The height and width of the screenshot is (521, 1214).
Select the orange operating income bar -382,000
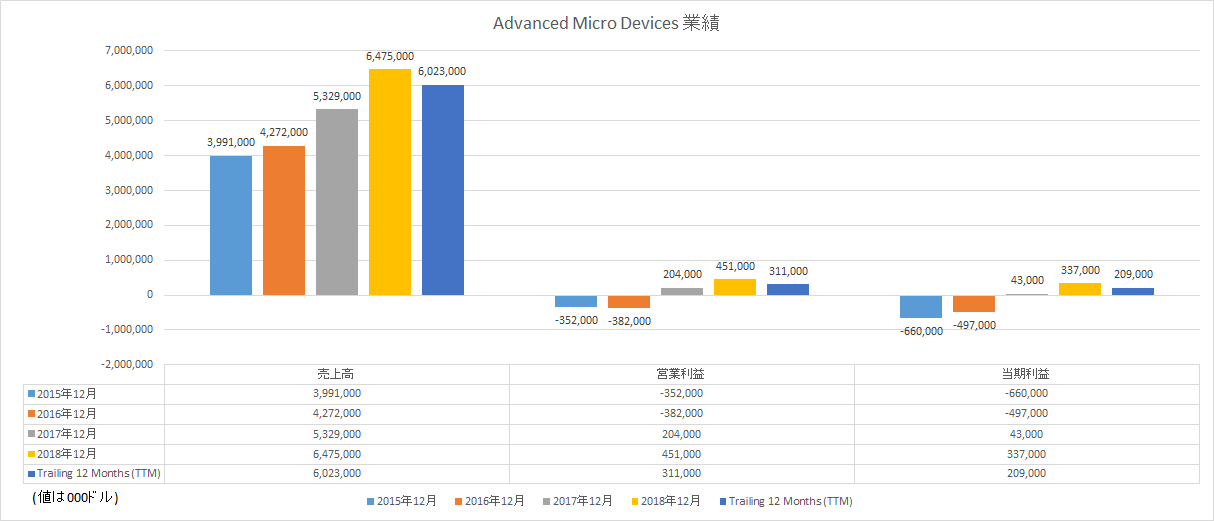[x=629, y=302]
